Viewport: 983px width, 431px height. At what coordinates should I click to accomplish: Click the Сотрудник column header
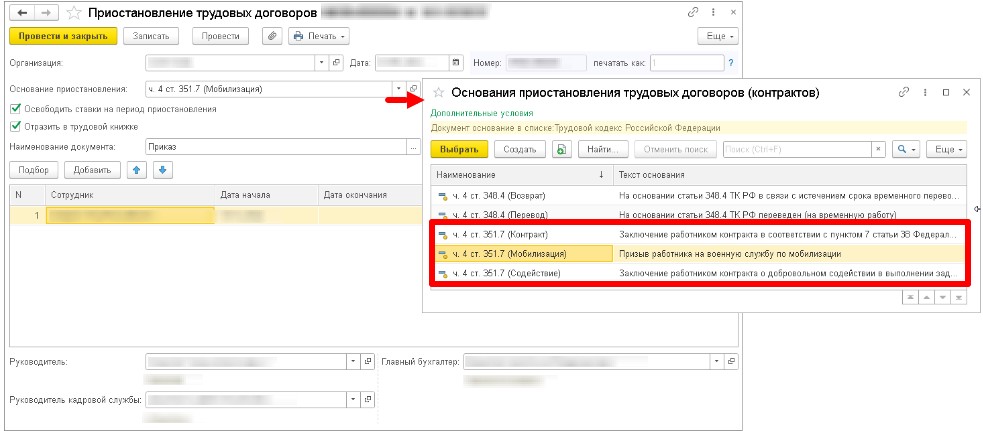129,194
